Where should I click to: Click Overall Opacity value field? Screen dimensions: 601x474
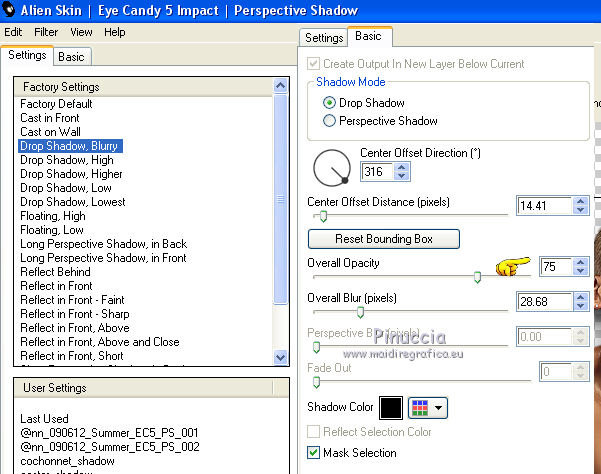click(x=557, y=267)
